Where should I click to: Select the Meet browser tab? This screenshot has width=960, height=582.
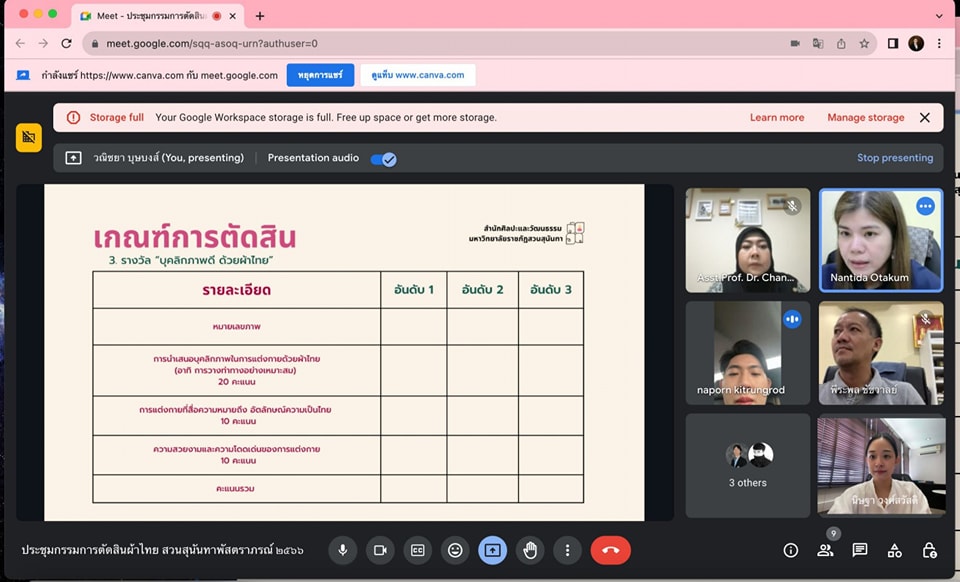150,16
